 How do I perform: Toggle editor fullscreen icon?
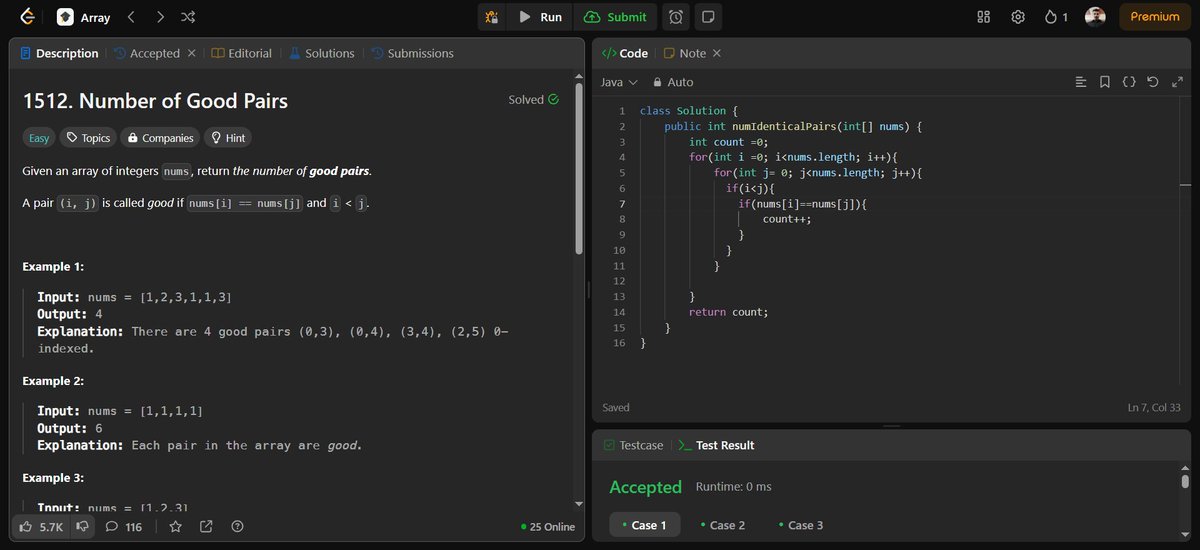click(1176, 82)
